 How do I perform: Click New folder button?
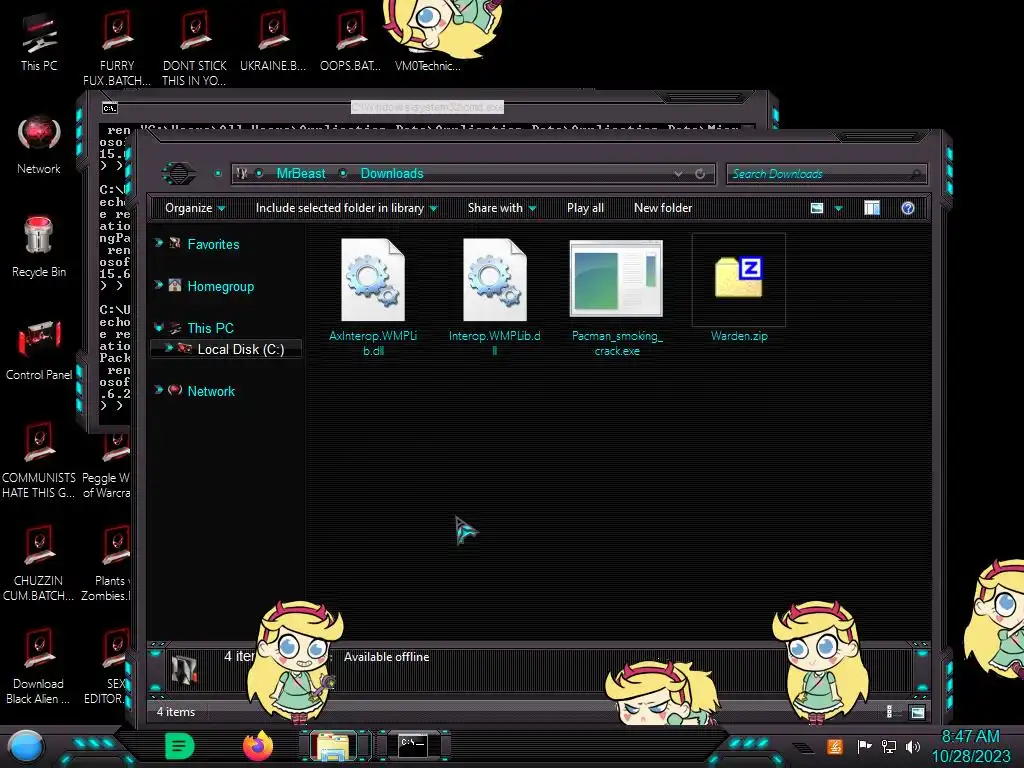663,208
